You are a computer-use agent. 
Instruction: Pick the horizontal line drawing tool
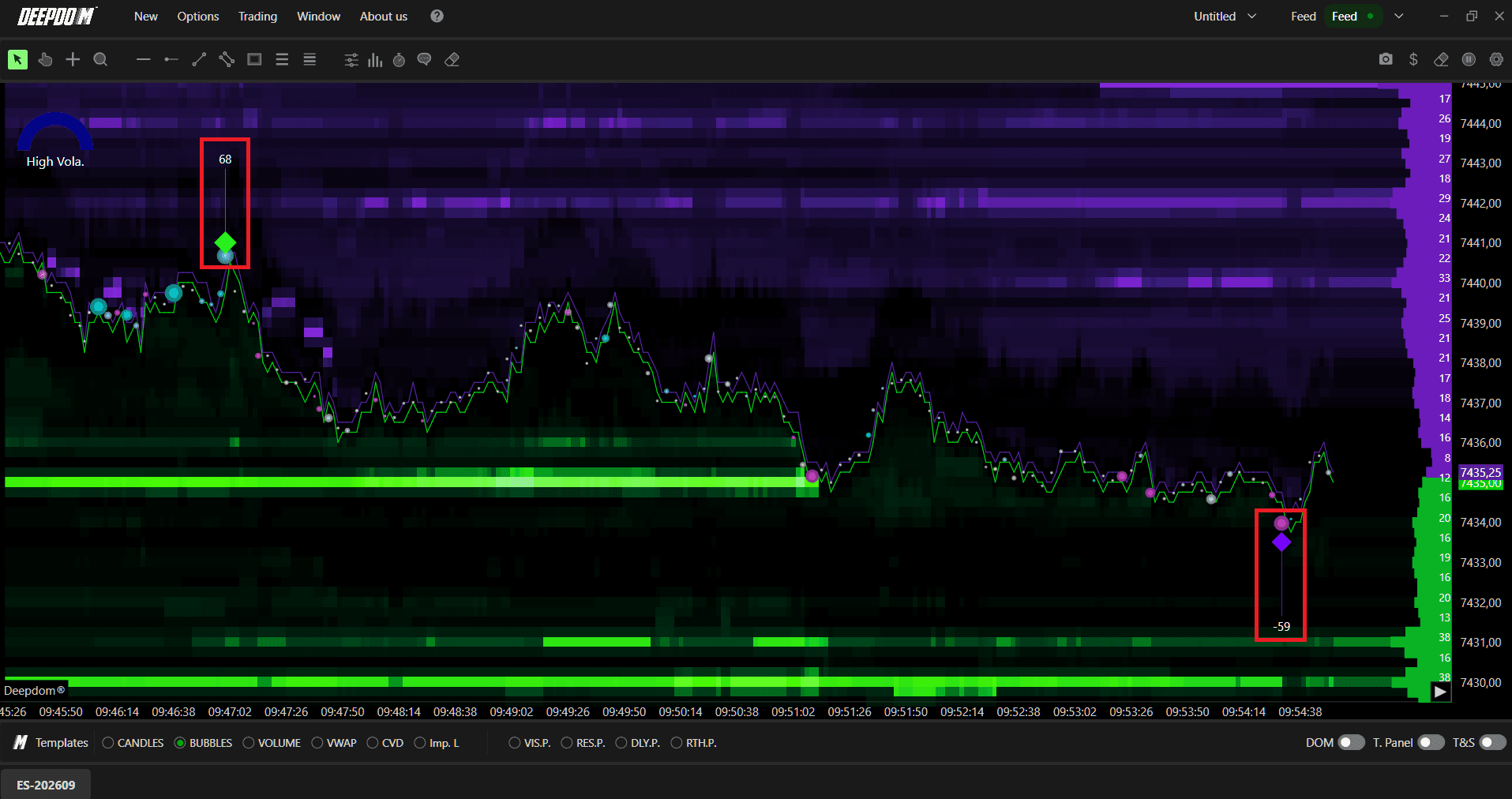coord(143,59)
